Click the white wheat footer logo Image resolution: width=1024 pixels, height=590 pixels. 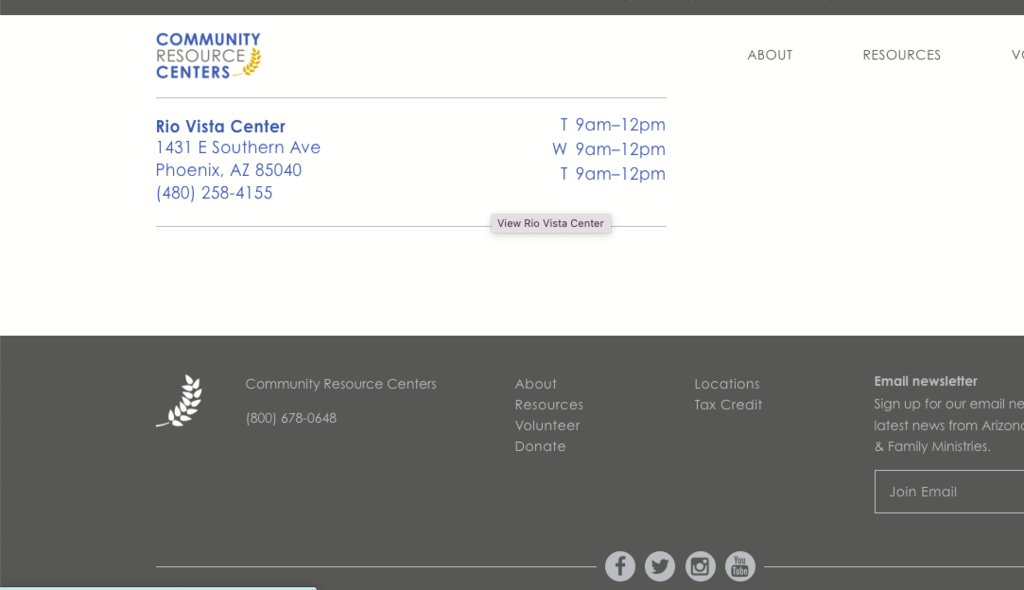[x=180, y=402]
